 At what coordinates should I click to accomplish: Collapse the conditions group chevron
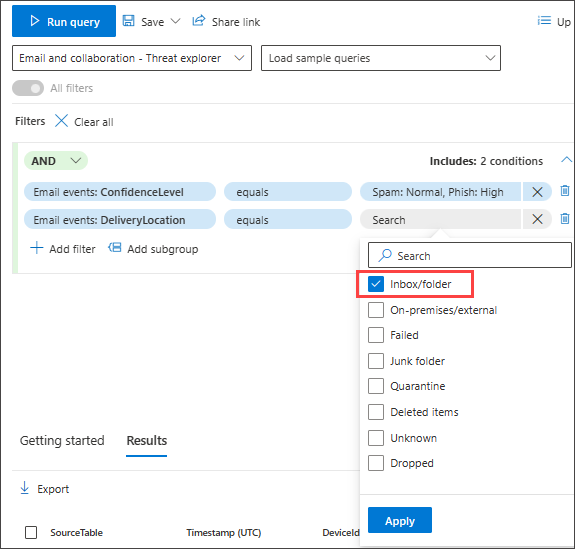[x=566, y=160]
